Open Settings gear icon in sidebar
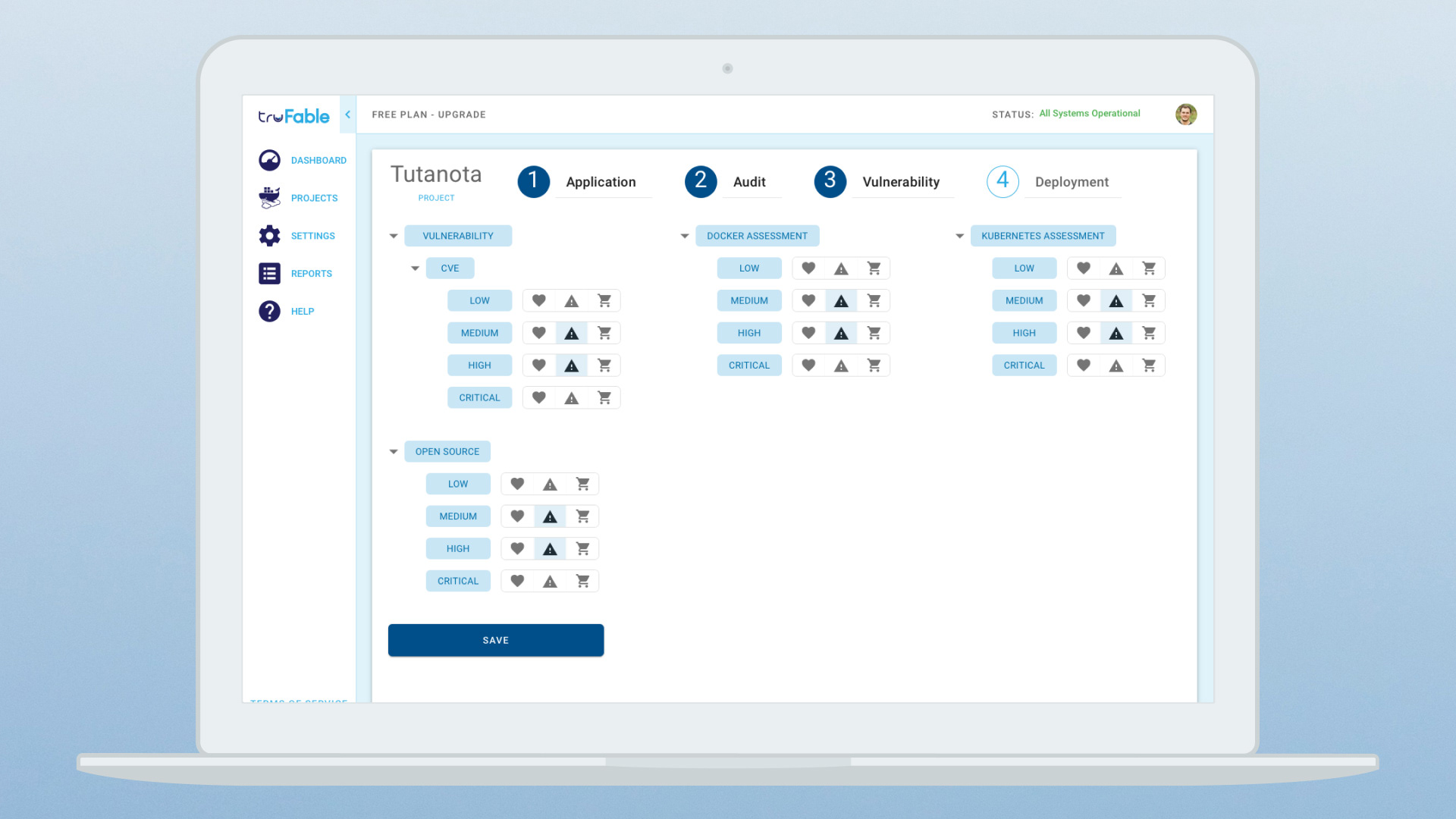This screenshot has height=819, width=1456. coord(269,236)
